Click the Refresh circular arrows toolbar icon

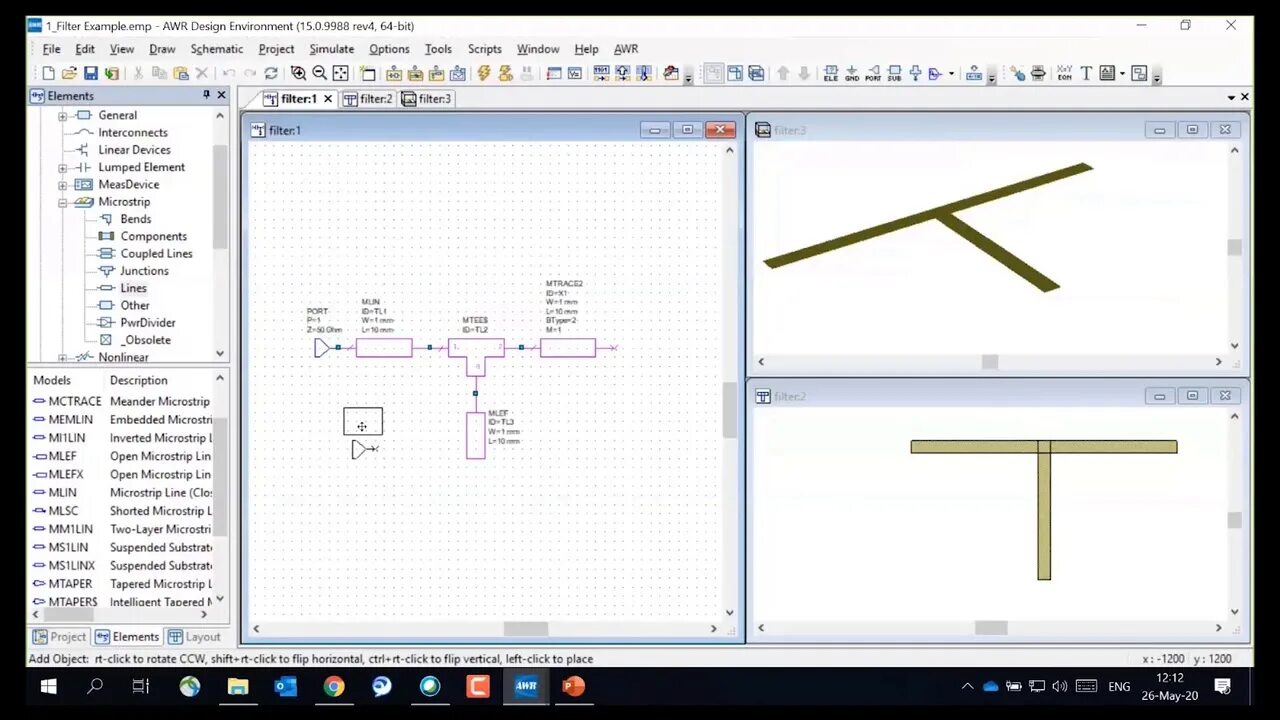271,73
